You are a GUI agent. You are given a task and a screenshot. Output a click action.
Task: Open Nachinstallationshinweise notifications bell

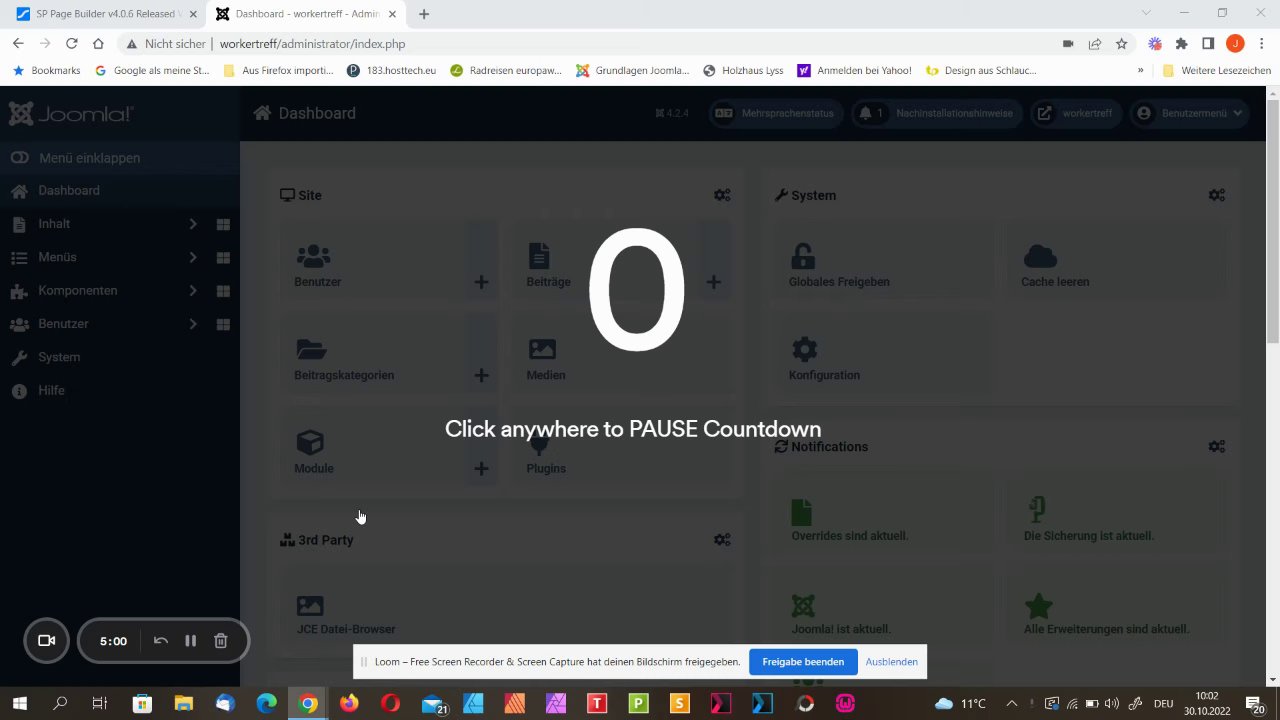click(936, 113)
